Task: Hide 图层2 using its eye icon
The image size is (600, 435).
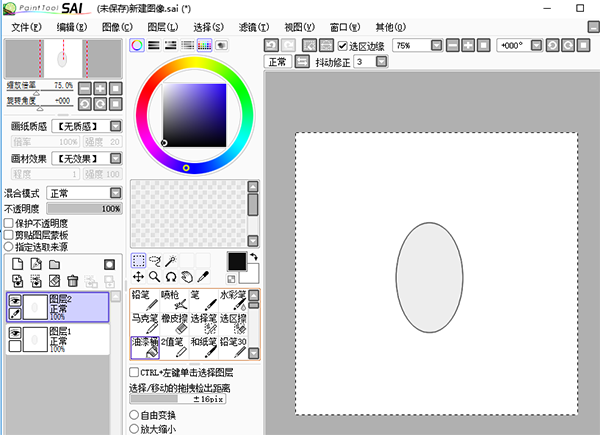Action: click(x=15, y=300)
